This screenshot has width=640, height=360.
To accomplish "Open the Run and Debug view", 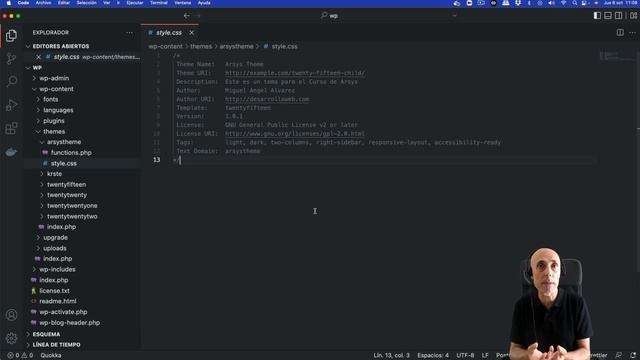I will coord(11,105).
